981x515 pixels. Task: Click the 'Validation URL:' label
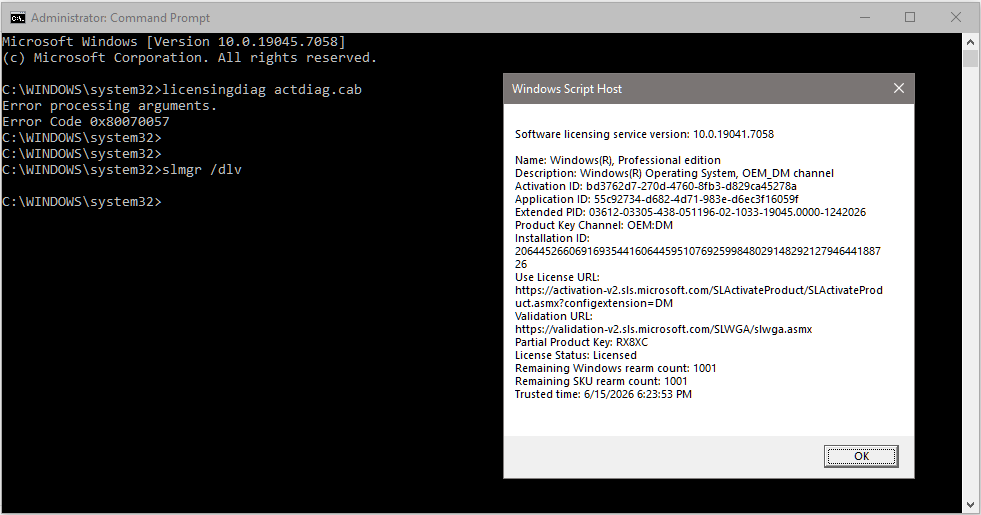click(553, 316)
